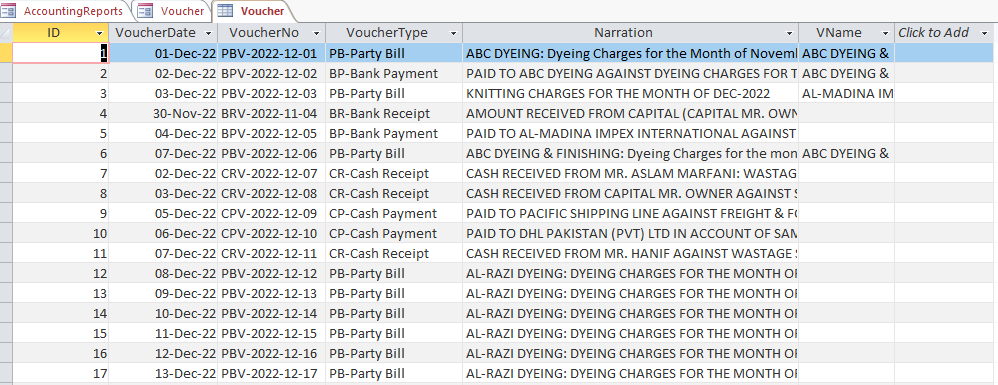Expand the VoucherType column filter arrow

tap(453, 33)
